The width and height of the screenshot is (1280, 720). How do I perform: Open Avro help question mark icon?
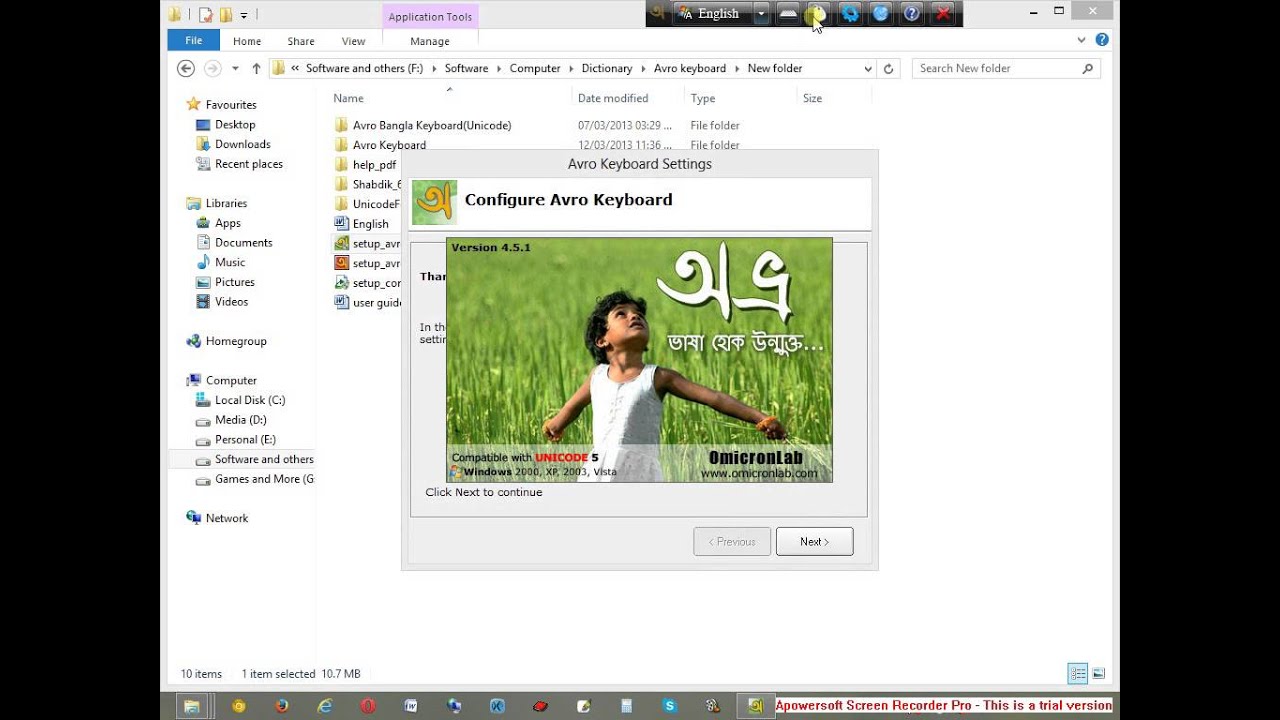point(911,14)
